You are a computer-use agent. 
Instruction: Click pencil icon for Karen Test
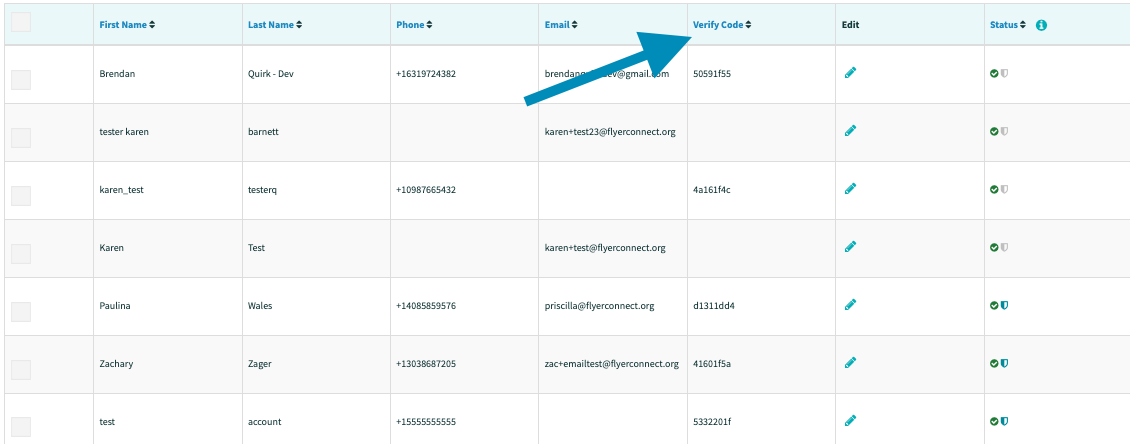coord(850,247)
